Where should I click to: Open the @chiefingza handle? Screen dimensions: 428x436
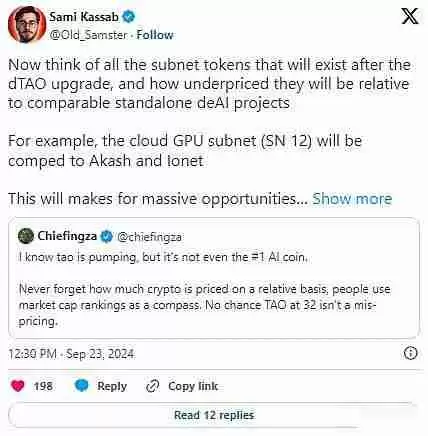(149, 237)
